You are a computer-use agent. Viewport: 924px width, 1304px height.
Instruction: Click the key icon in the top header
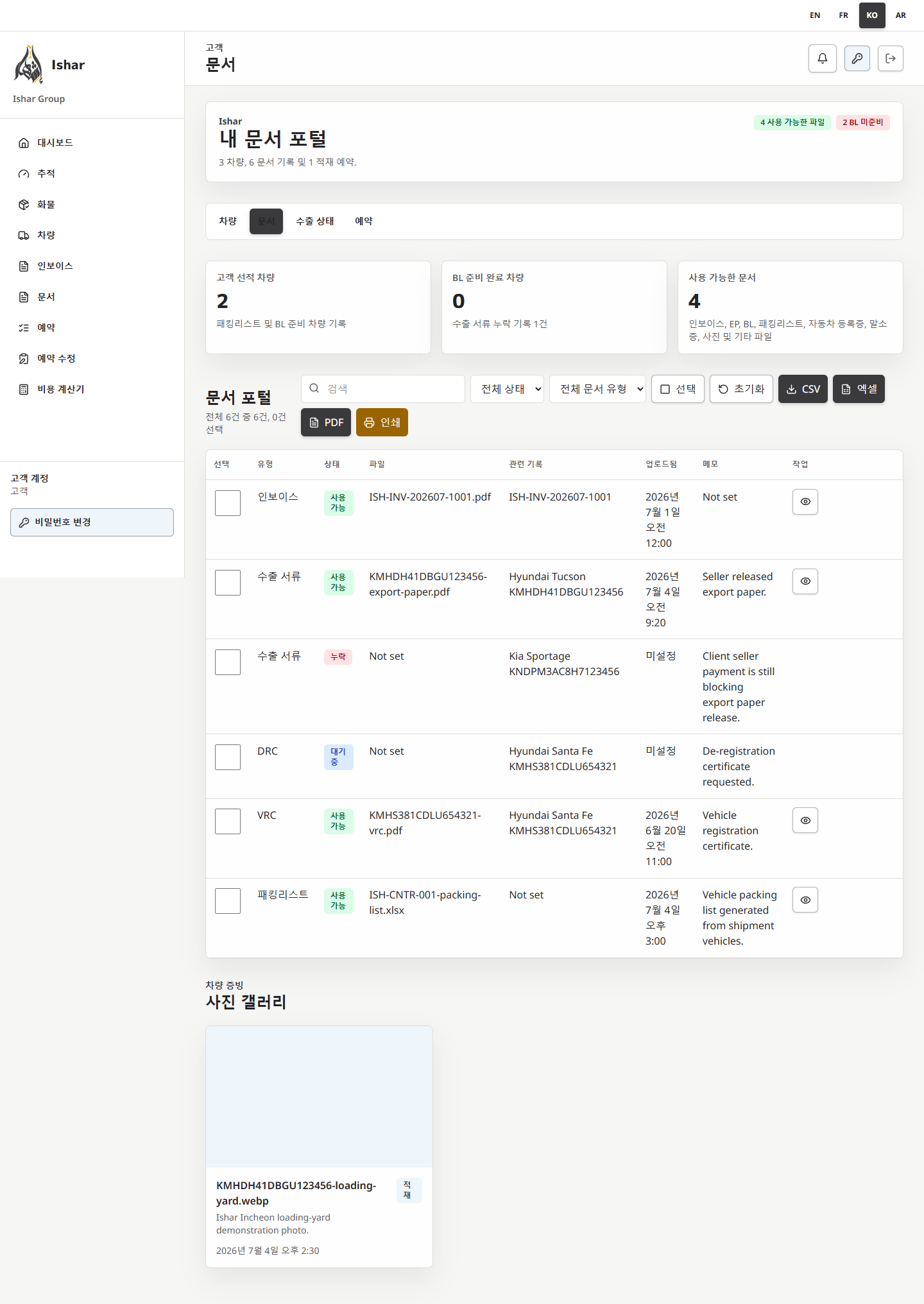857,58
